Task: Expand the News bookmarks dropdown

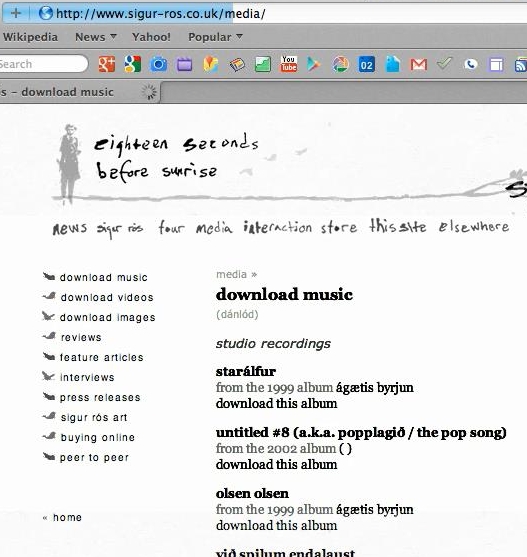Action: (96, 37)
